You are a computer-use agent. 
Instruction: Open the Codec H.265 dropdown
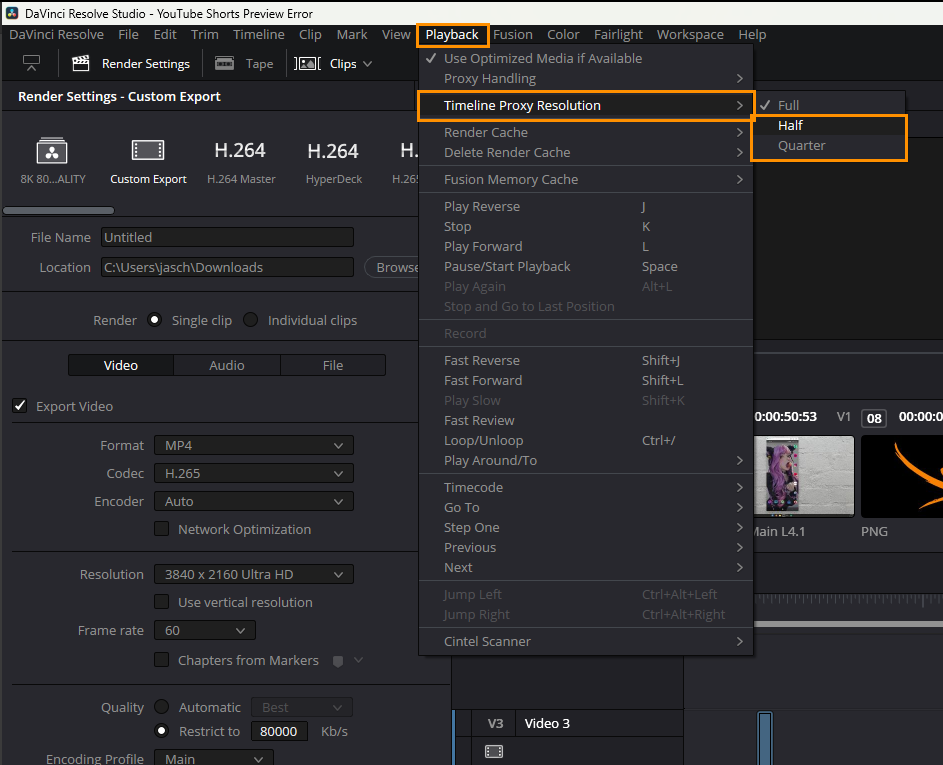click(254, 473)
